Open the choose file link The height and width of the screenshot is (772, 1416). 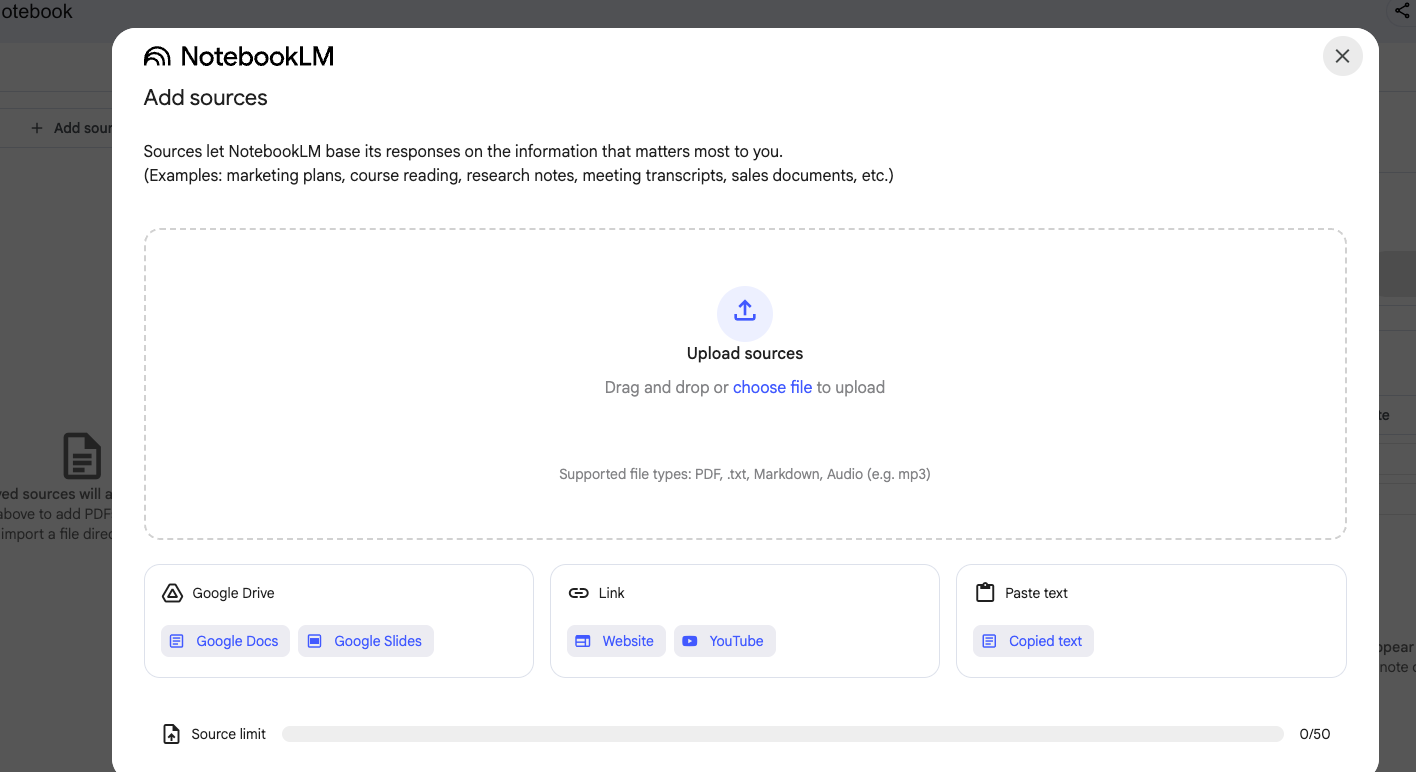(772, 387)
